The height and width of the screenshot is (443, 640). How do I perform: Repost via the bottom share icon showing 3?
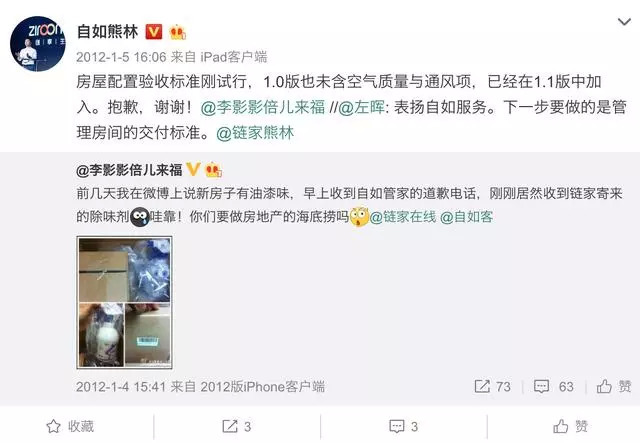[236, 427]
